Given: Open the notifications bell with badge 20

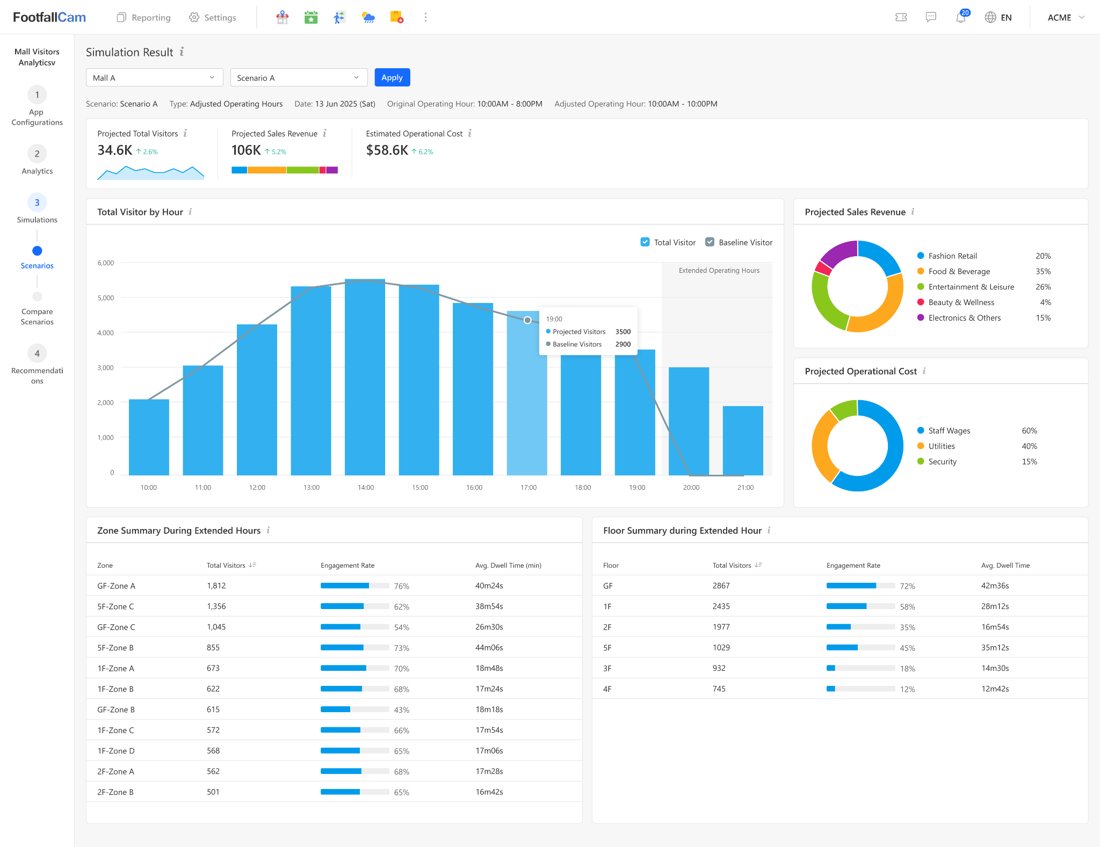Looking at the screenshot, I should (961, 17).
